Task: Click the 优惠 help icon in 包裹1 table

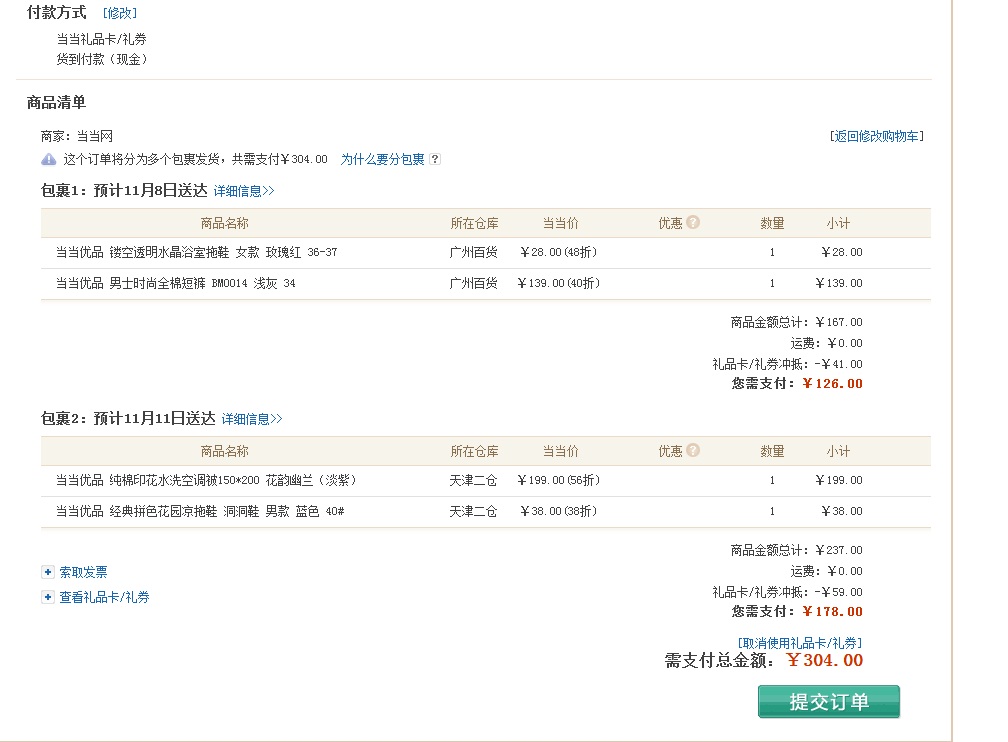Action: pyautogui.click(x=693, y=223)
